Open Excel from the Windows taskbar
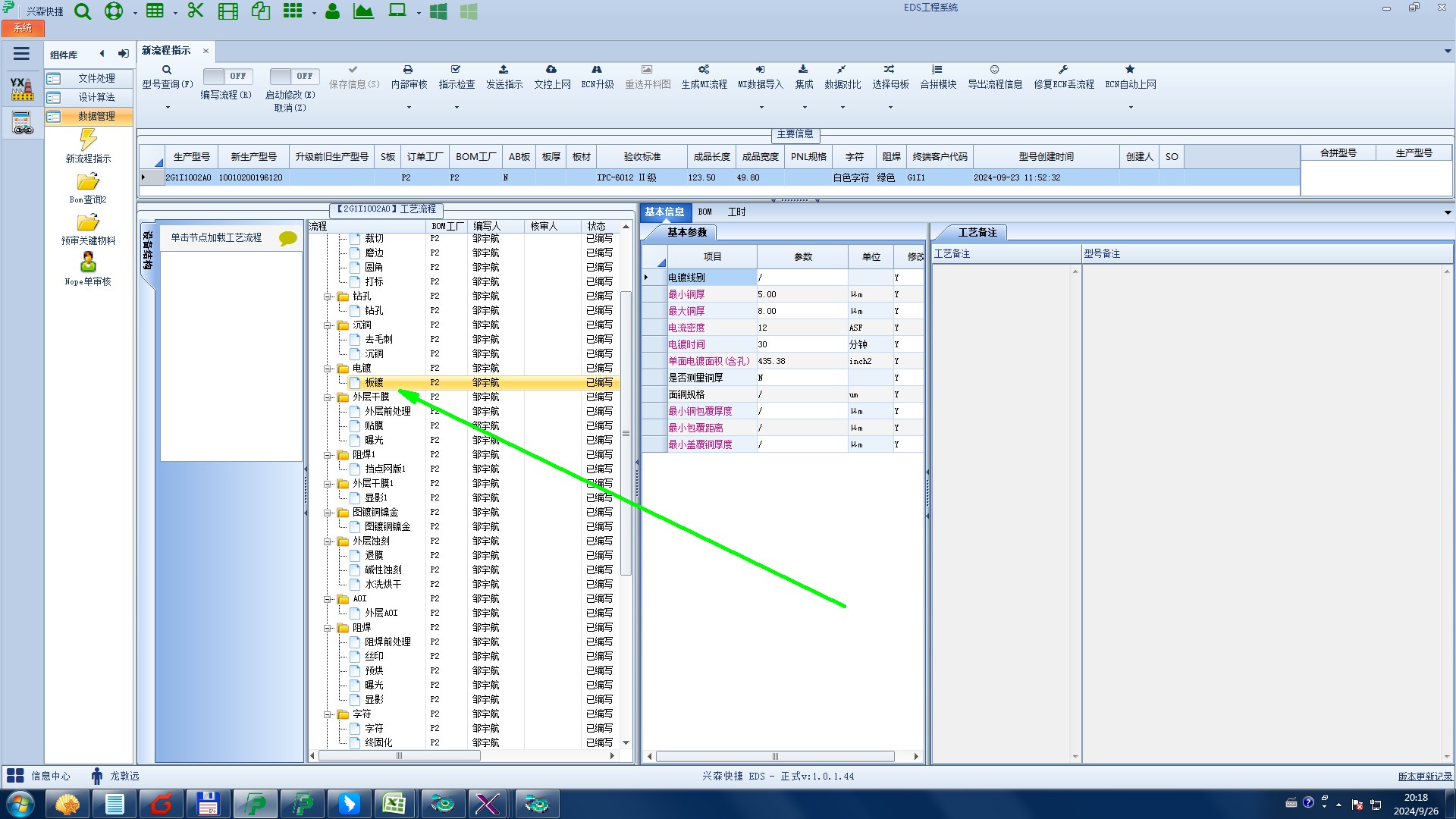 point(394,804)
